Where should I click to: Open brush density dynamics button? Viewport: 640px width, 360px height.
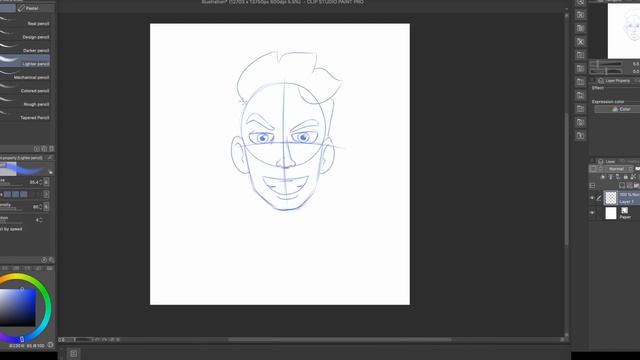47,207
